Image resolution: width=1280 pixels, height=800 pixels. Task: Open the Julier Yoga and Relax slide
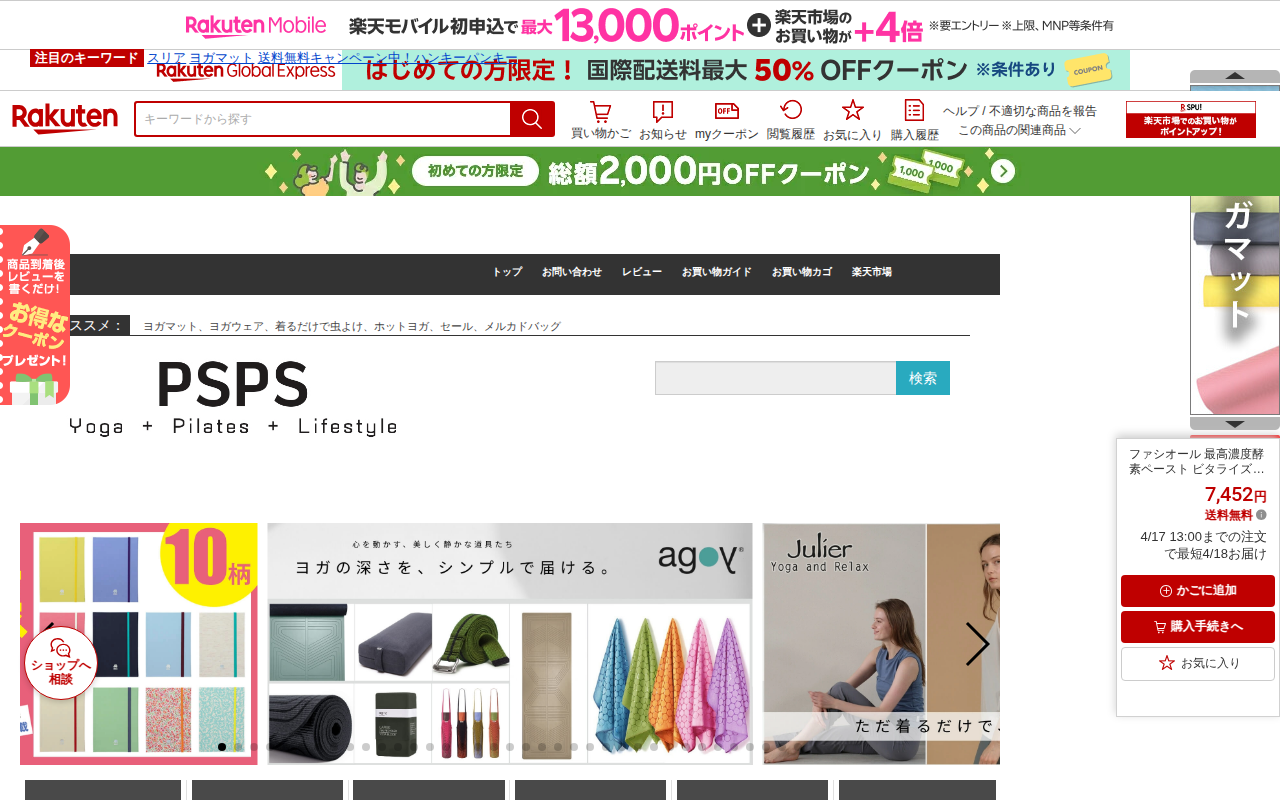tap(881, 644)
